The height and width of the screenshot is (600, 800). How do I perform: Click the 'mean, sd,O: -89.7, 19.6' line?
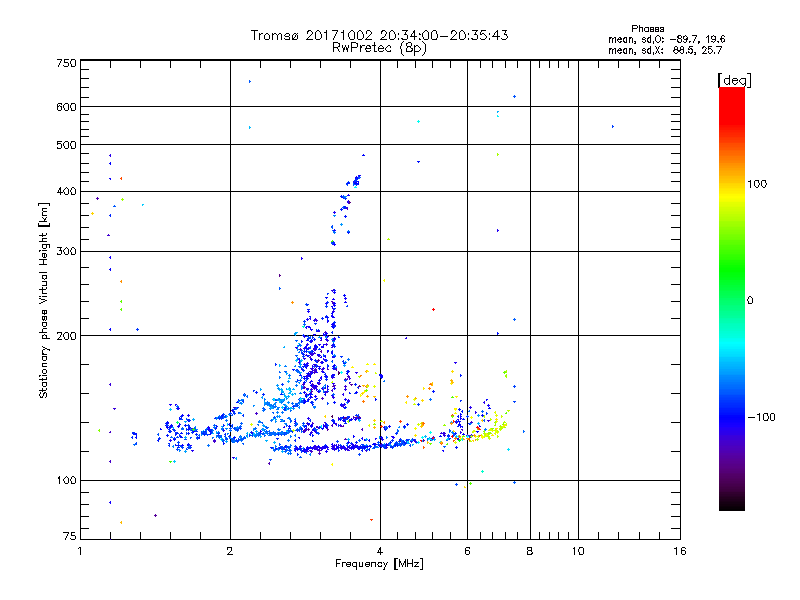[666, 39]
